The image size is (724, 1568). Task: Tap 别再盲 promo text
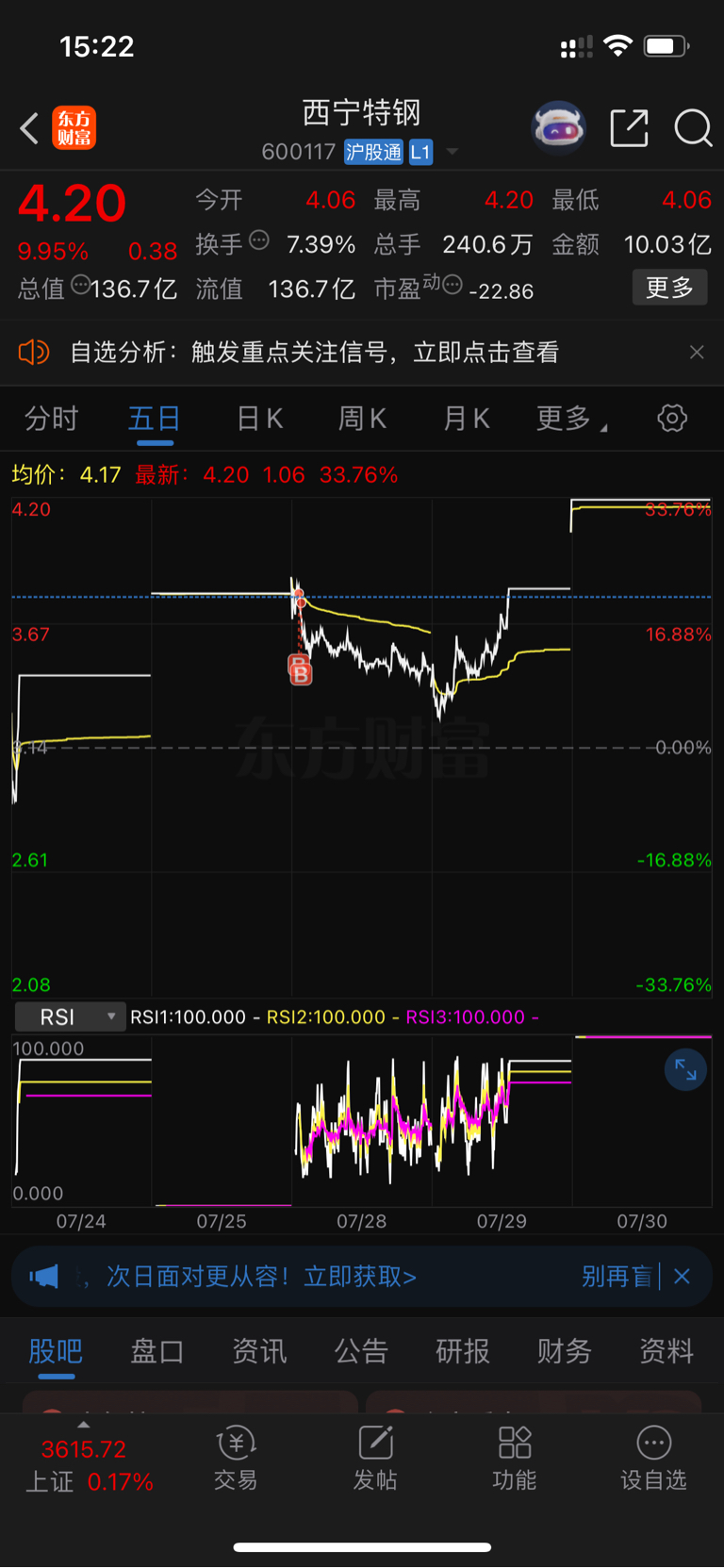(x=617, y=1277)
